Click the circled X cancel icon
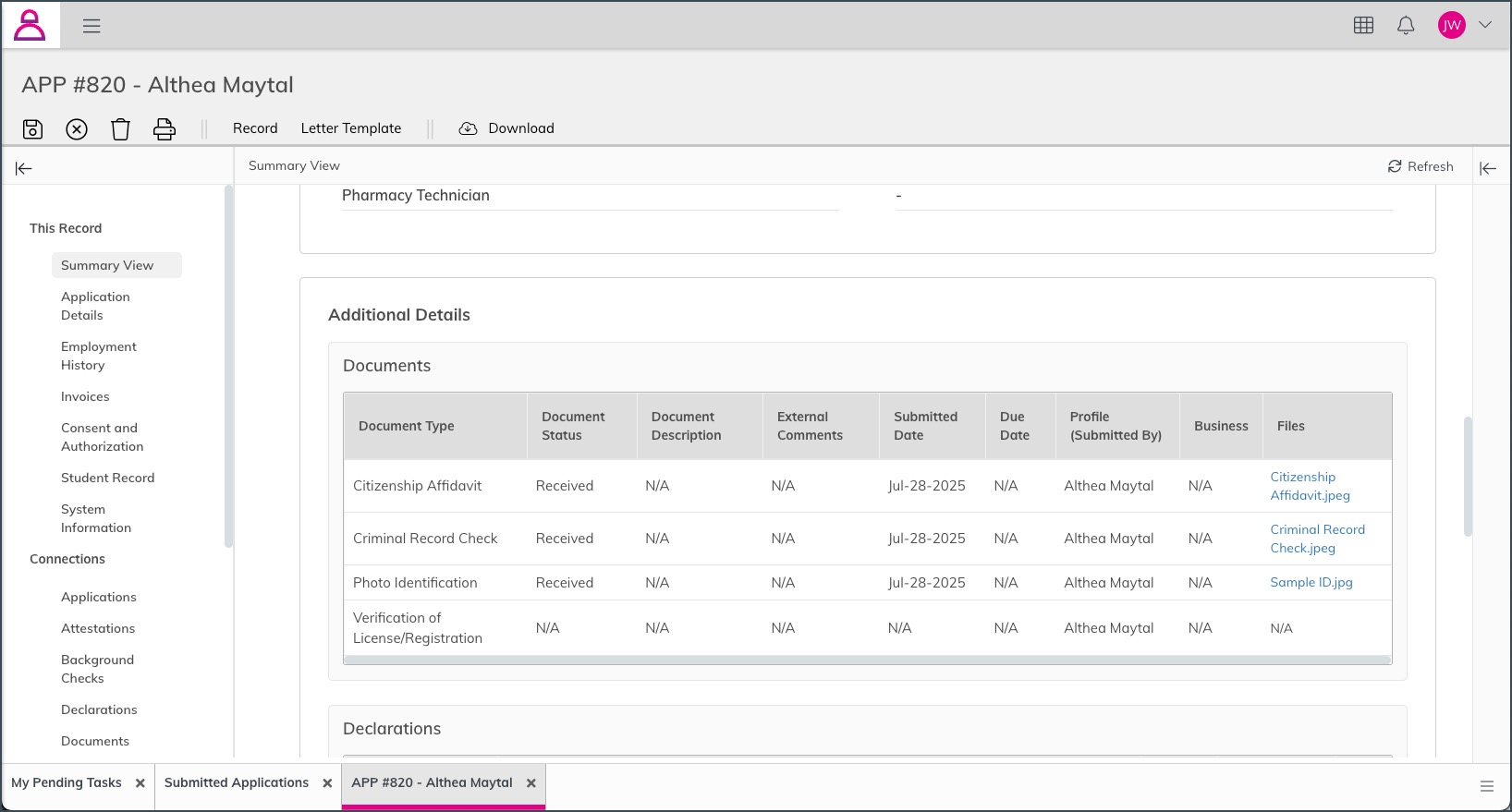 point(77,128)
